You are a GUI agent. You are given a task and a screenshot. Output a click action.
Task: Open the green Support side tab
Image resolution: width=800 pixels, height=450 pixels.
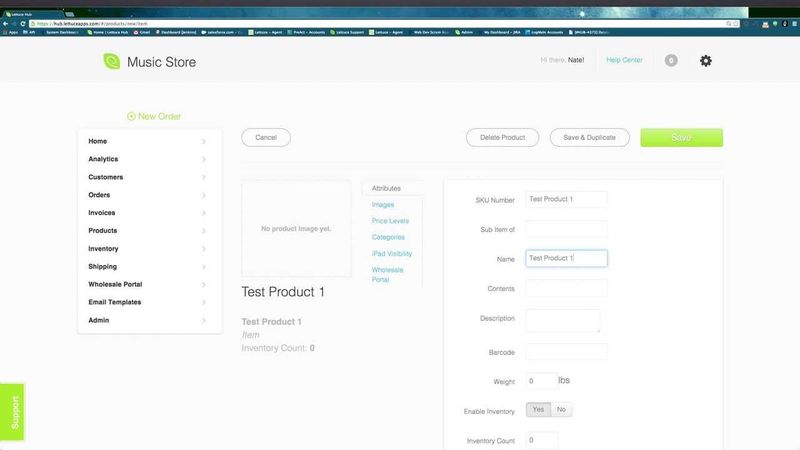[12, 410]
